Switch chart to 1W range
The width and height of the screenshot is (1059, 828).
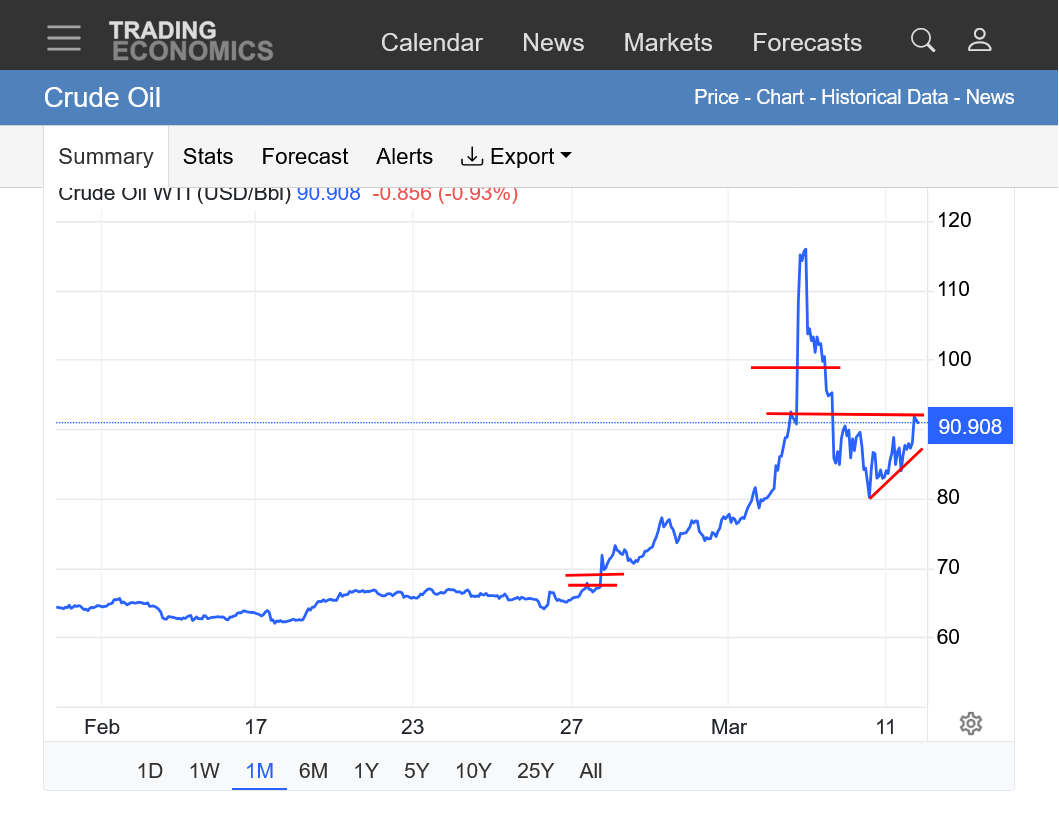pyautogui.click(x=204, y=771)
